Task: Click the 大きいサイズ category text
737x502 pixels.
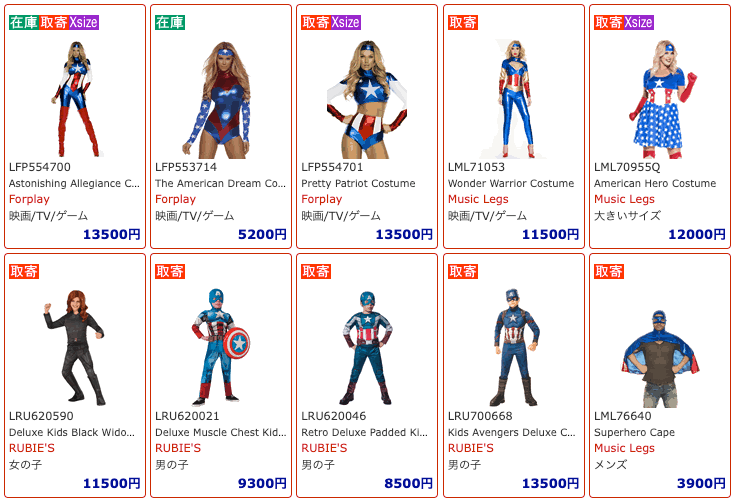Action: click(627, 216)
